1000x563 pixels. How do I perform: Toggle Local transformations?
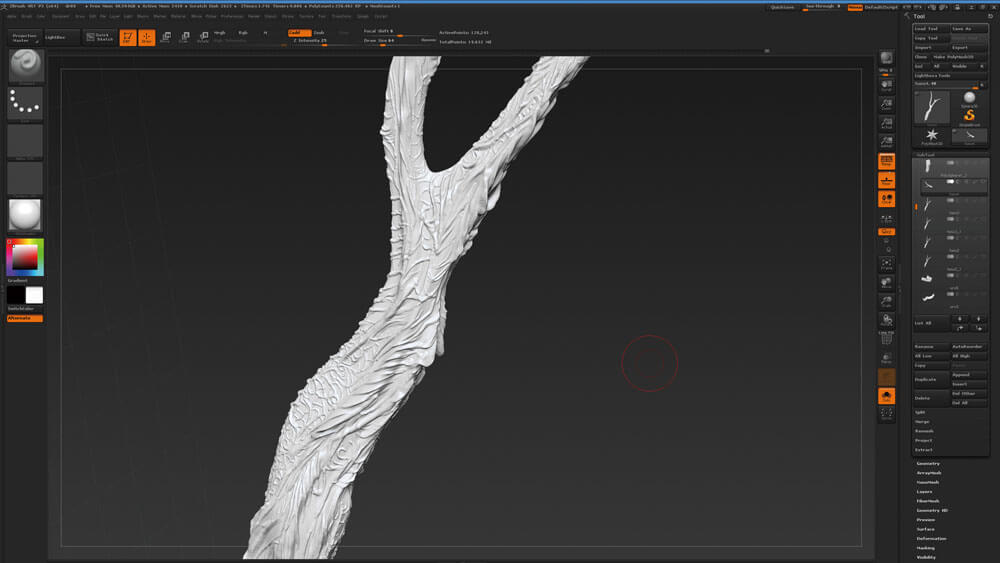coord(886,200)
